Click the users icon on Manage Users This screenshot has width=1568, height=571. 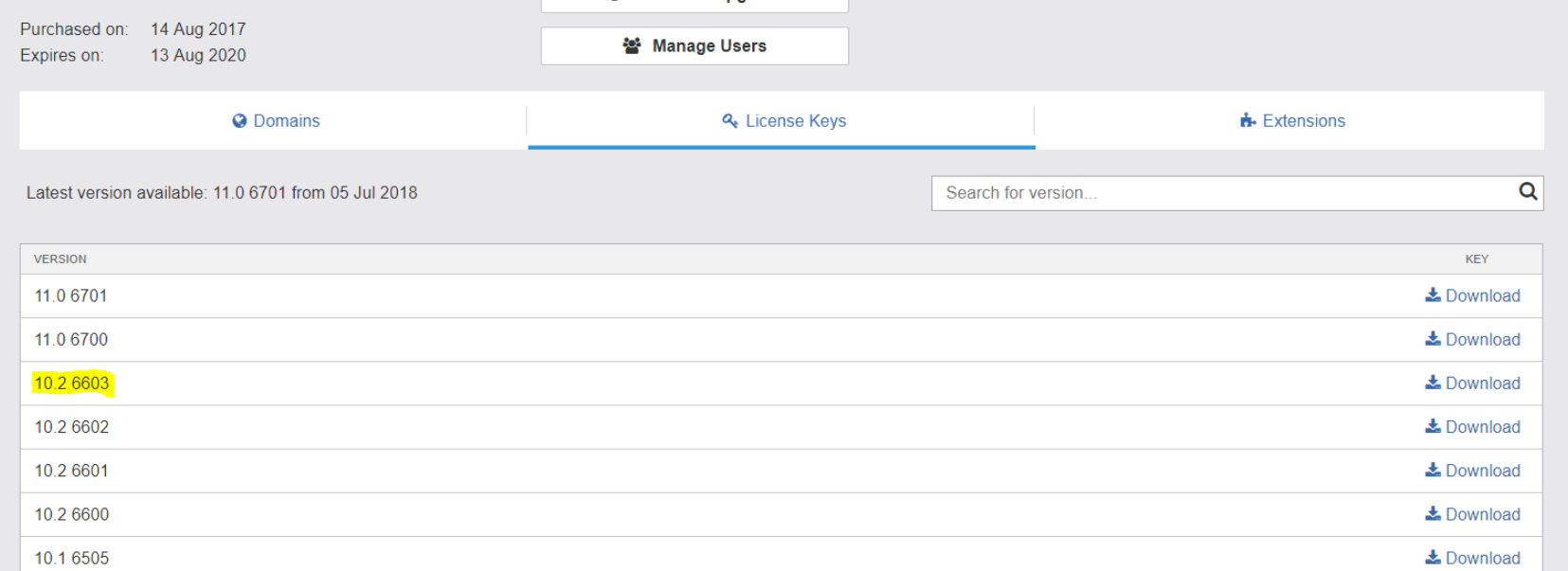point(632,45)
